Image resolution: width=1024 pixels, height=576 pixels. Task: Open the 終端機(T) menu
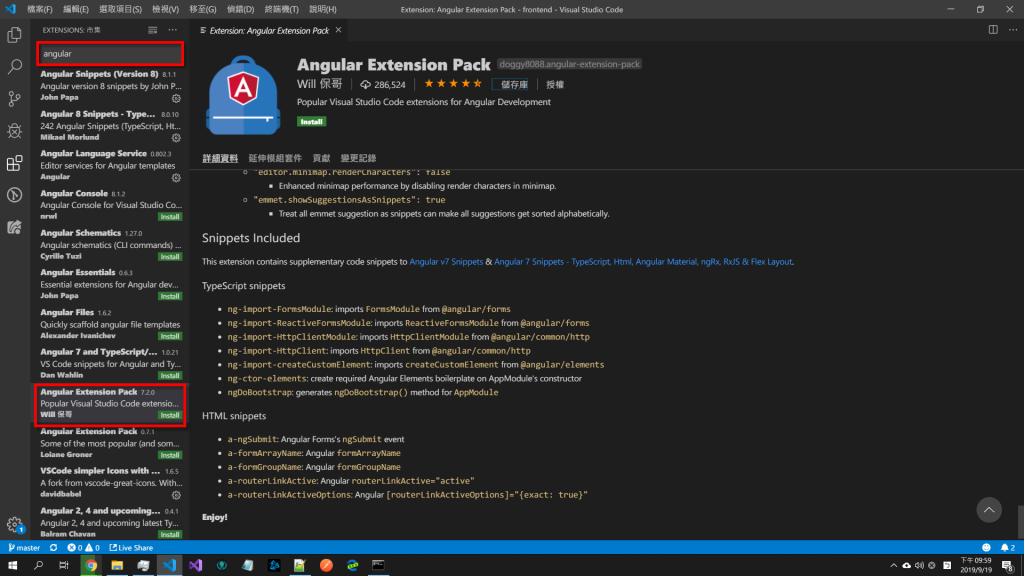pos(281,9)
